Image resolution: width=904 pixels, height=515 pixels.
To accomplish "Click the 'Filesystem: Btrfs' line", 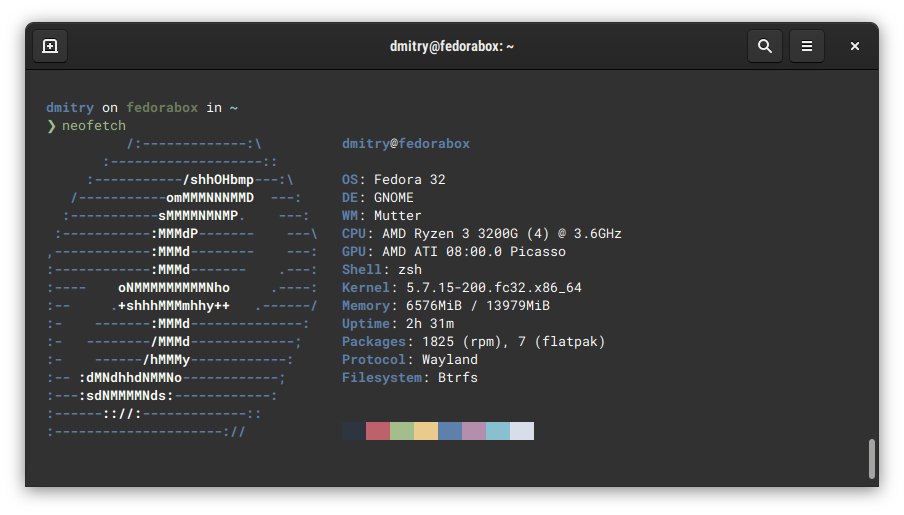I will coord(410,378).
